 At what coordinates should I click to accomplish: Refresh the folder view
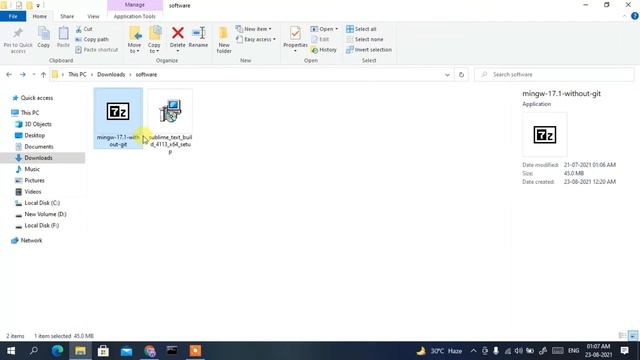461,75
